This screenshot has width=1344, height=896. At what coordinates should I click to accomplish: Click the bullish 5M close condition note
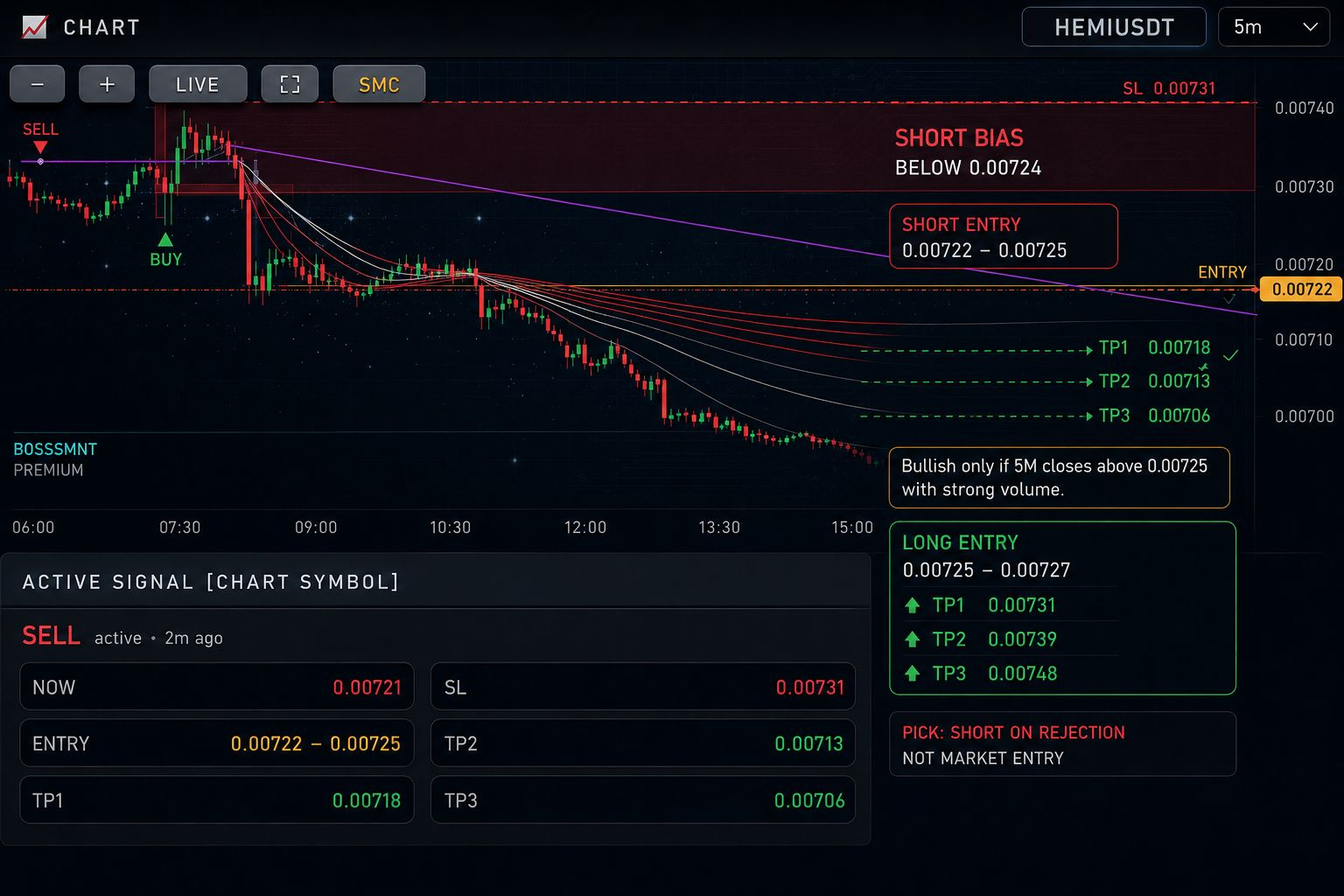tap(1060, 478)
